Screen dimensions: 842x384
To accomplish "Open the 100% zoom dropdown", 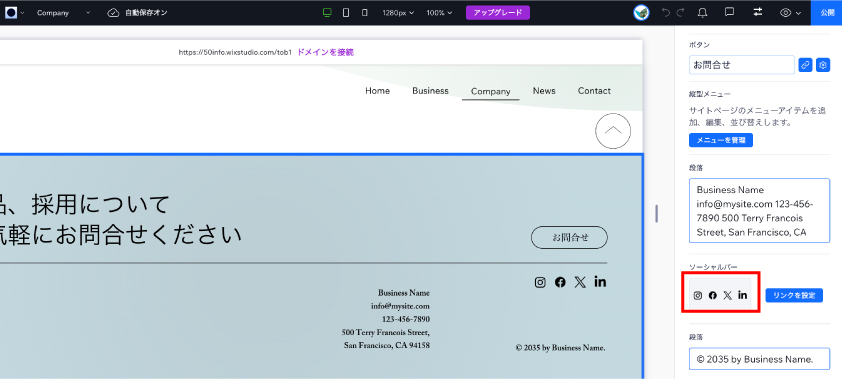I will coord(439,12).
